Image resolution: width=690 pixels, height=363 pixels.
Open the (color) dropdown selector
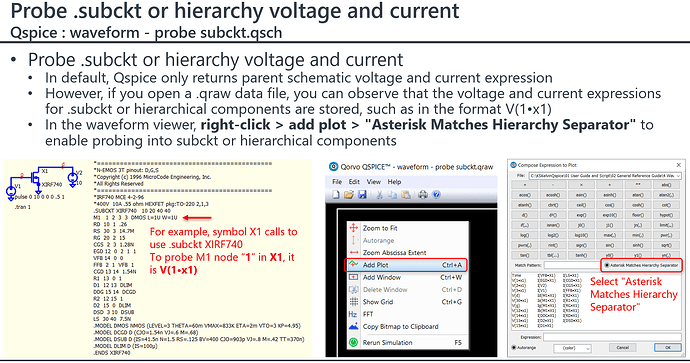click(x=572, y=348)
